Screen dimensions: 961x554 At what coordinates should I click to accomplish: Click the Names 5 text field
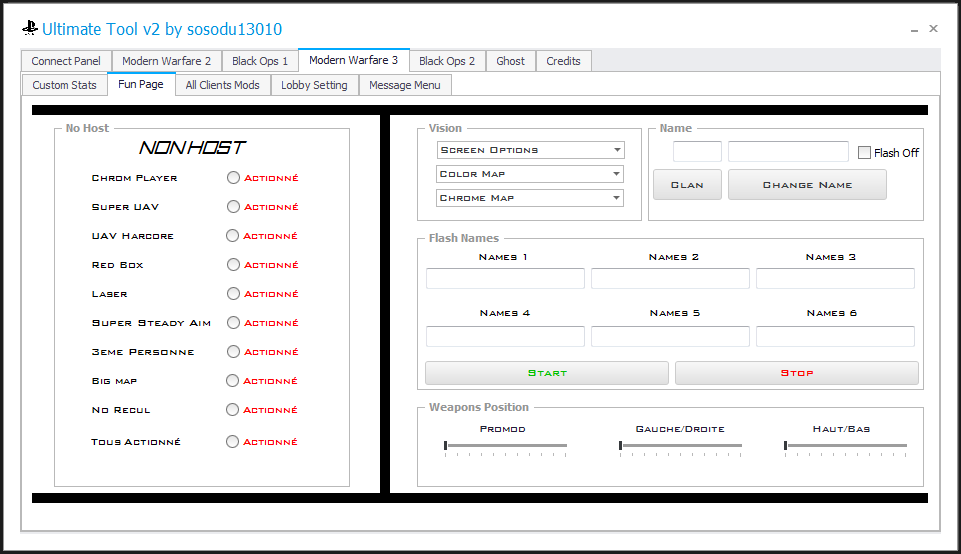670,336
